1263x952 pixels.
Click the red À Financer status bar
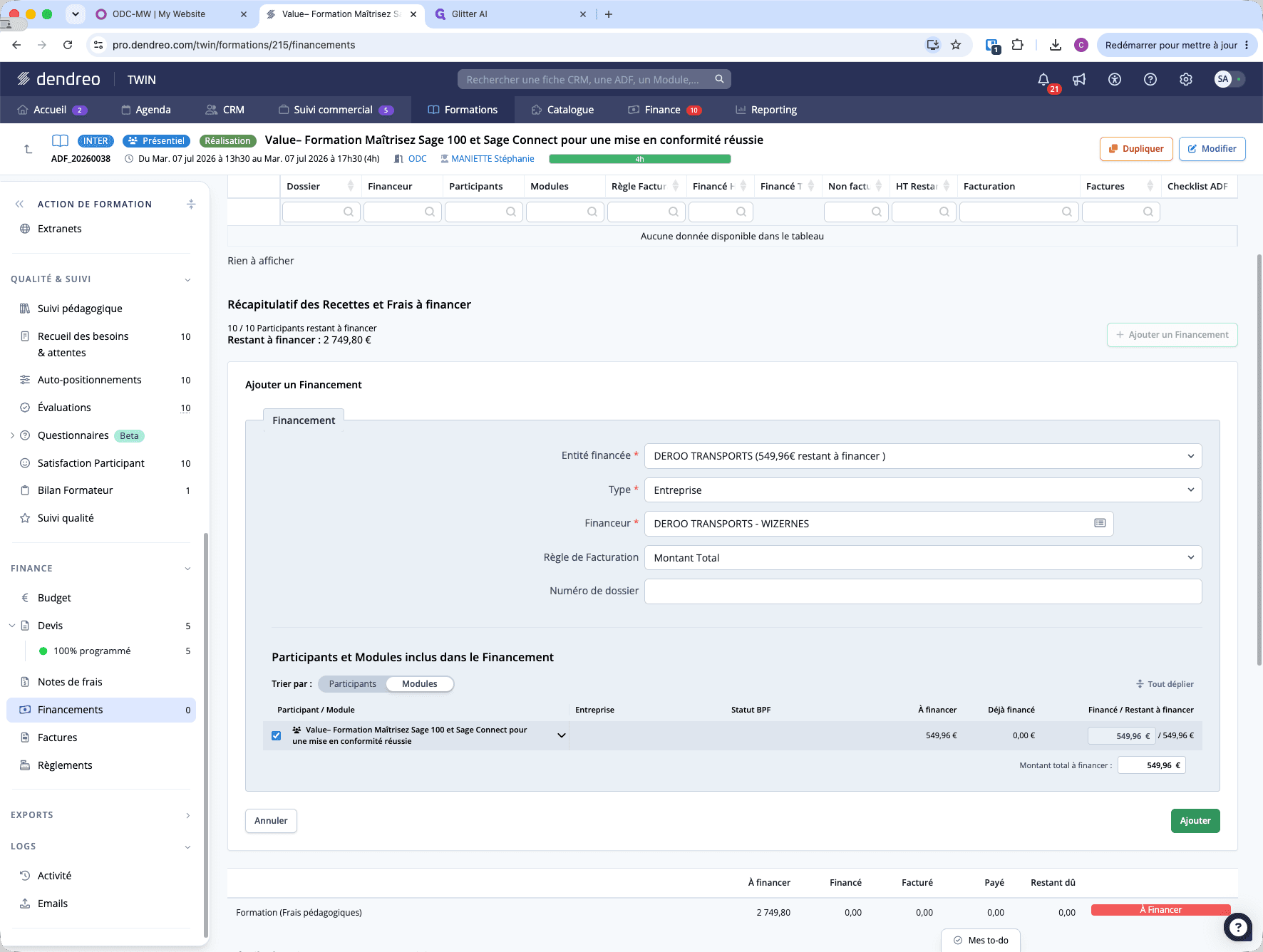tap(1160, 910)
